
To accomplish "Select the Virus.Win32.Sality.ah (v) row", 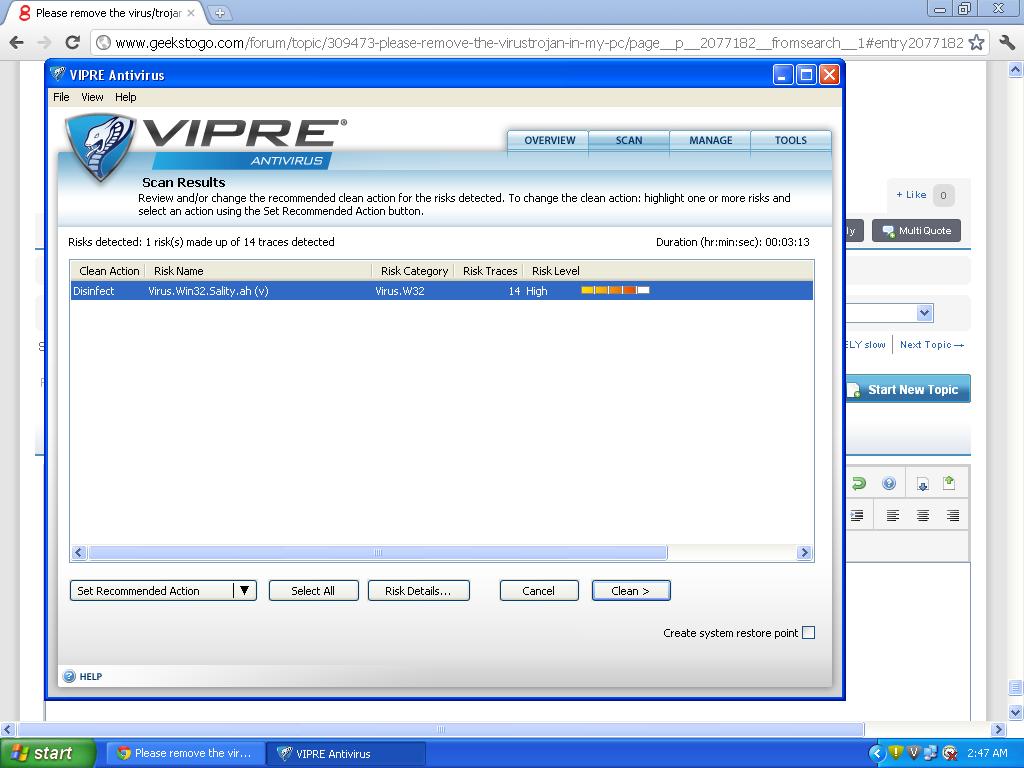I will 441,291.
